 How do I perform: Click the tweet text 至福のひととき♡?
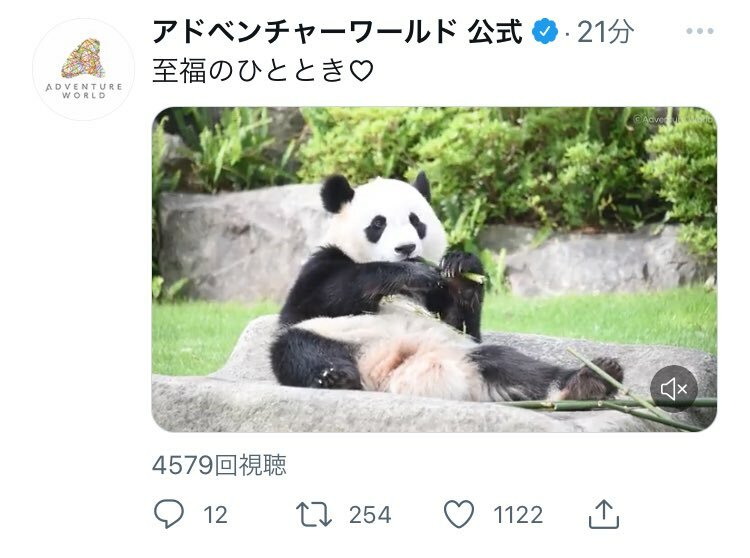263,71
